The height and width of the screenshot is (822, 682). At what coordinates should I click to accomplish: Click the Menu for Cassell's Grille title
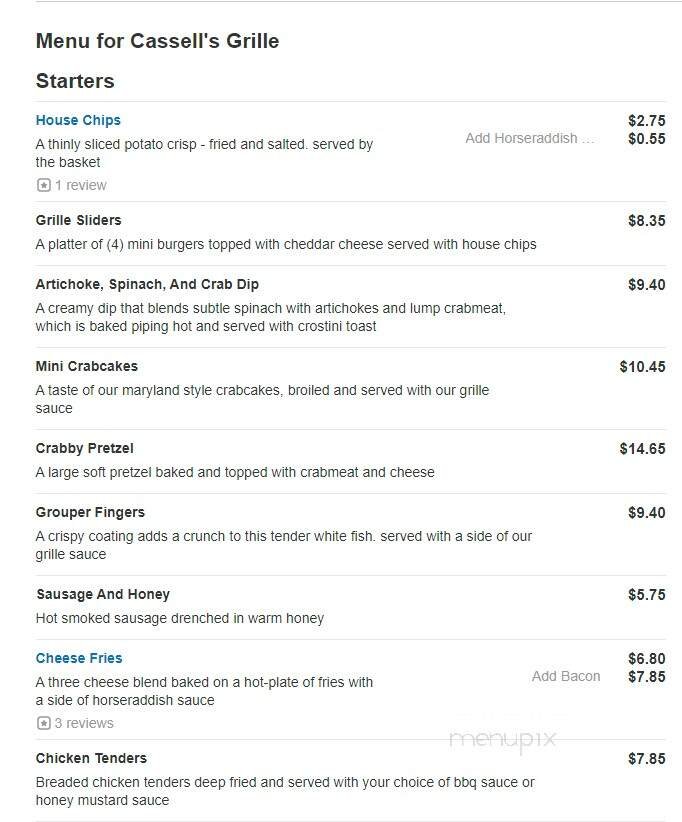point(157,41)
